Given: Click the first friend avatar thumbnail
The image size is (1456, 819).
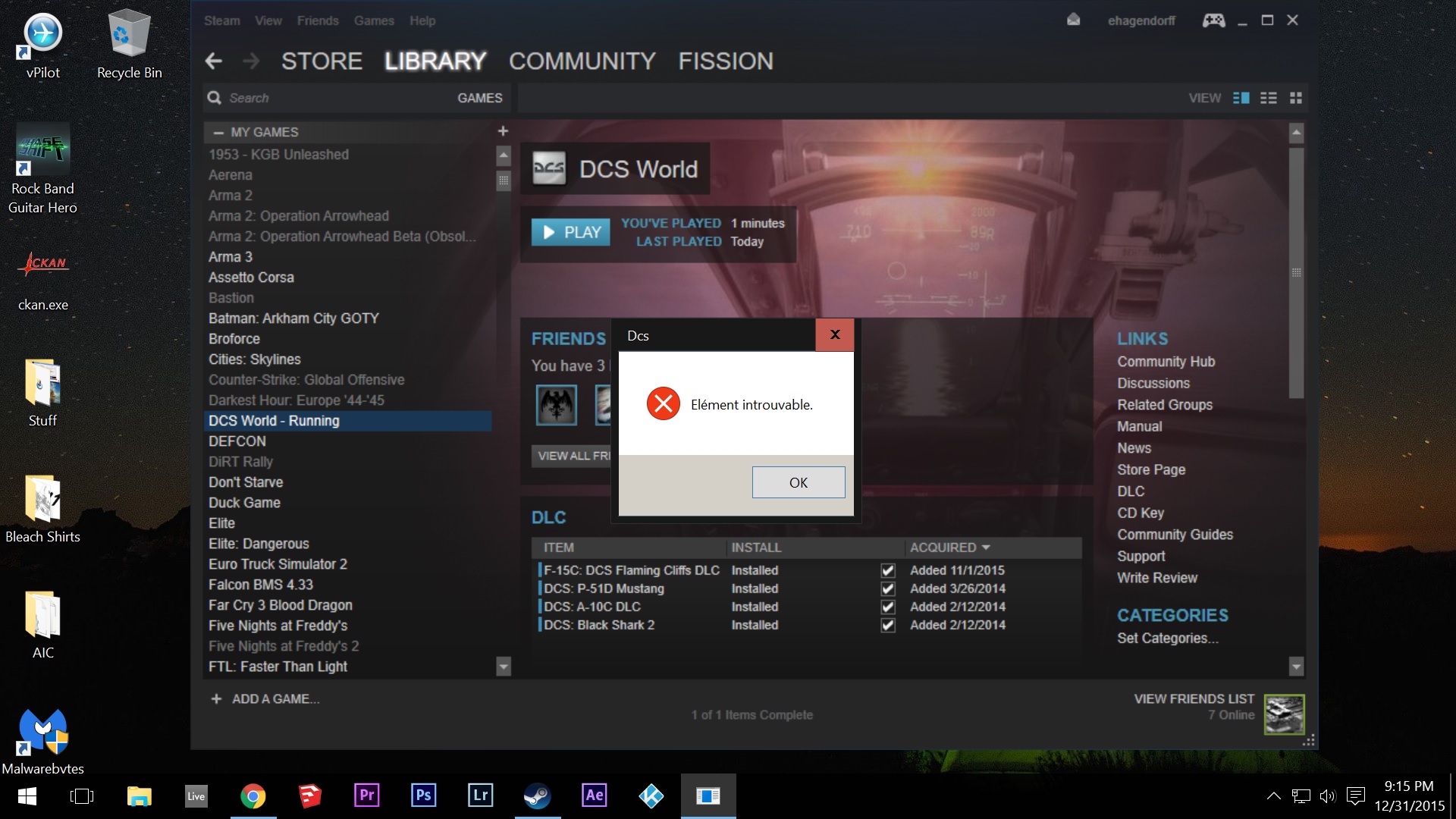Looking at the screenshot, I should point(557,405).
